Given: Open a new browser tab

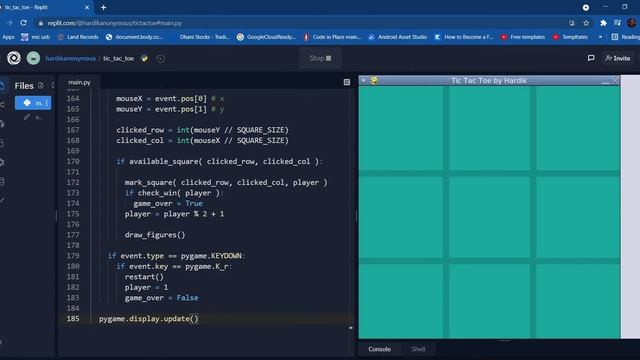Looking at the screenshot, I should click(103, 7).
